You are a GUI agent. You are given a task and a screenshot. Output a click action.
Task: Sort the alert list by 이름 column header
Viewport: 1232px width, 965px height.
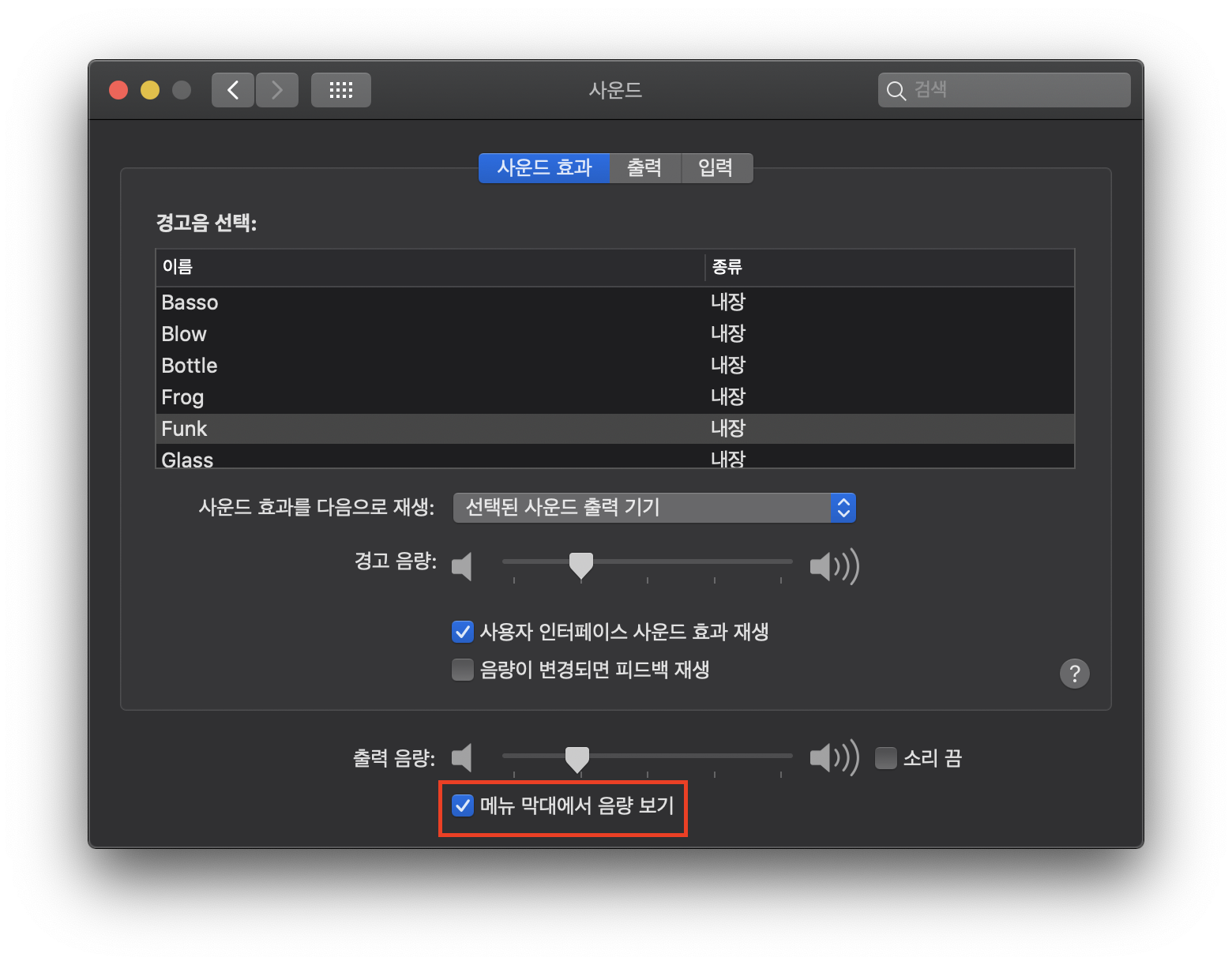point(430,268)
